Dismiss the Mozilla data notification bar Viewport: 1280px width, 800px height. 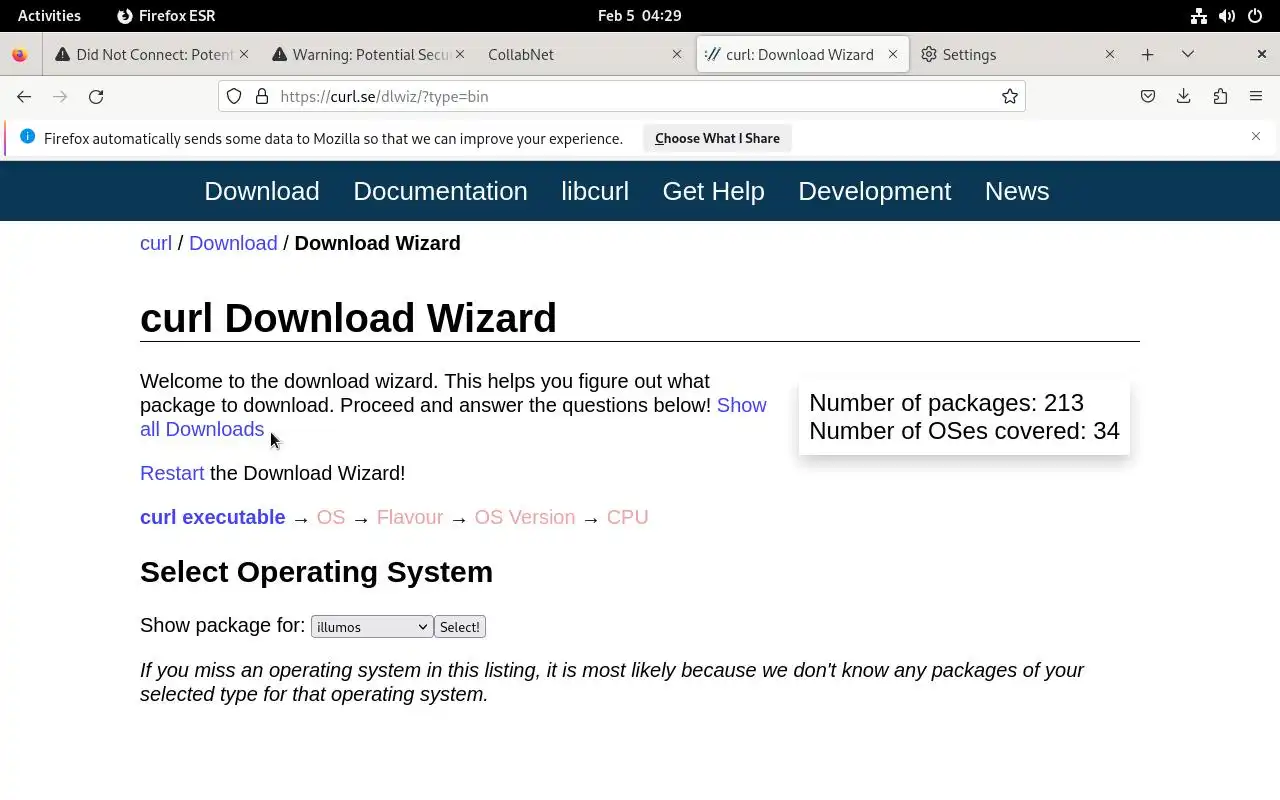coord(1256,136)
